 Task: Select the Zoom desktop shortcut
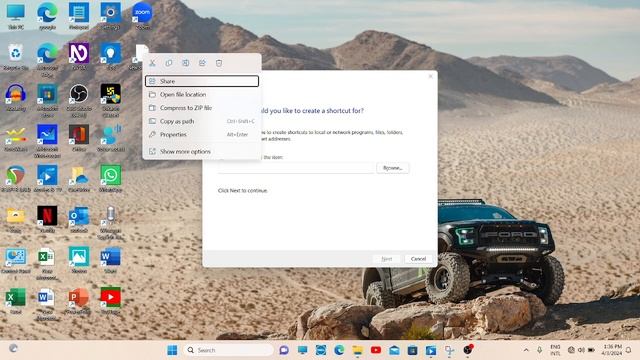click(x=142, y=16)
